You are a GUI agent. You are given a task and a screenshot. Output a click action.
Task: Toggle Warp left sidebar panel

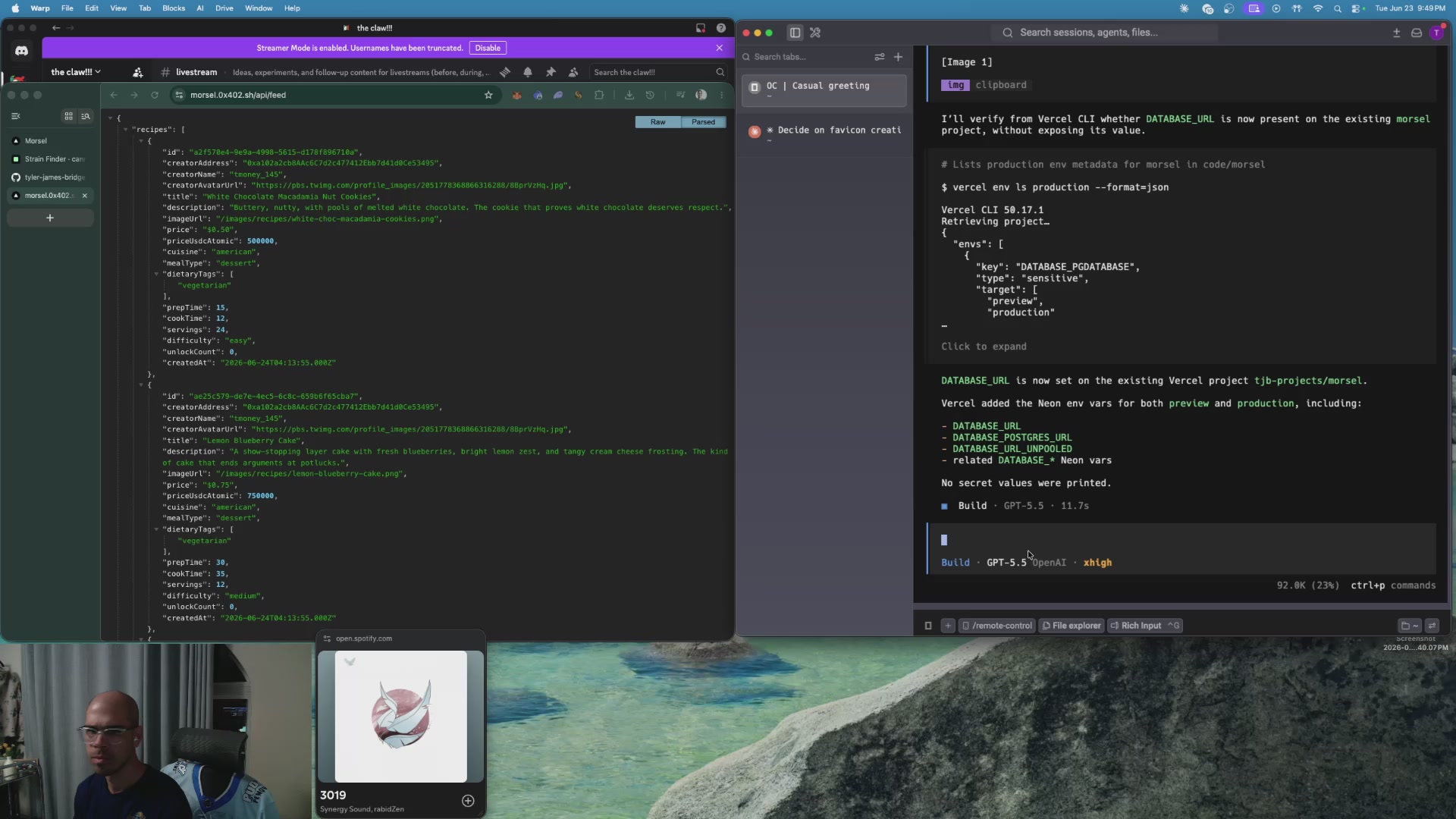pos(795,33)
